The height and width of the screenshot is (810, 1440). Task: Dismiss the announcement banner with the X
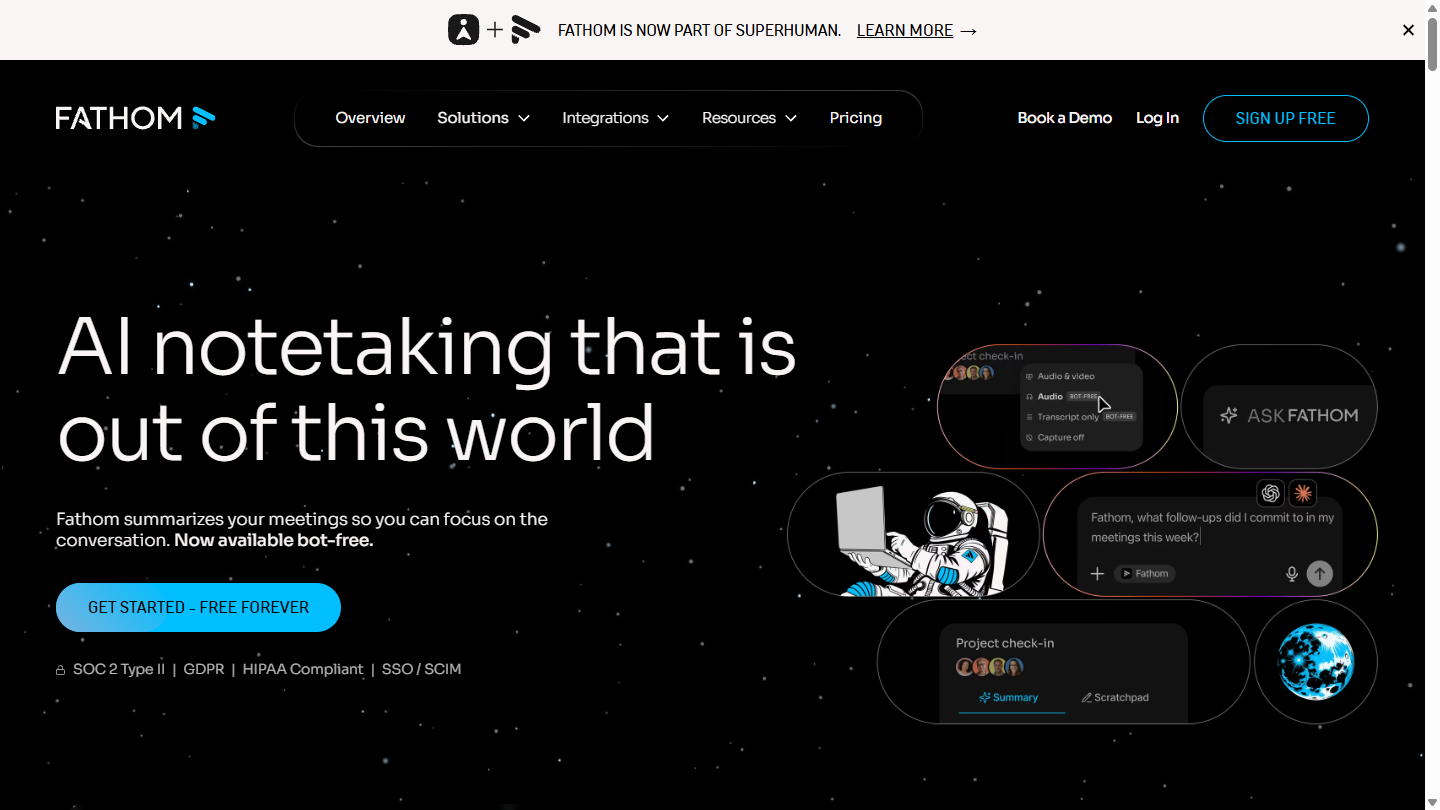tap(1408, 30)
